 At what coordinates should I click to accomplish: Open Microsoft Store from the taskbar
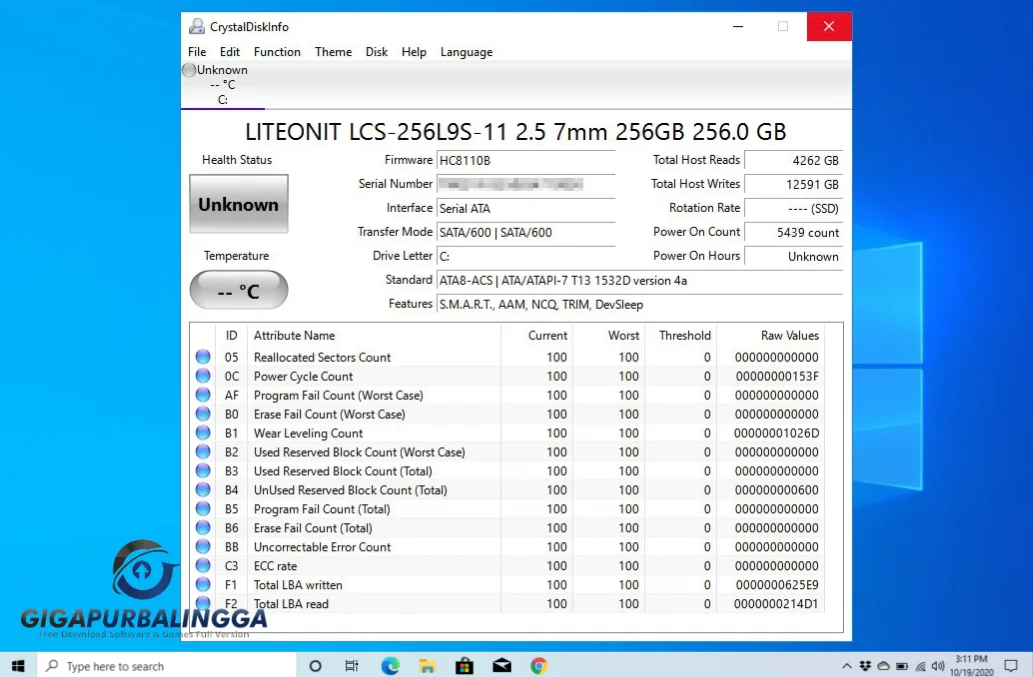[464, 666]
